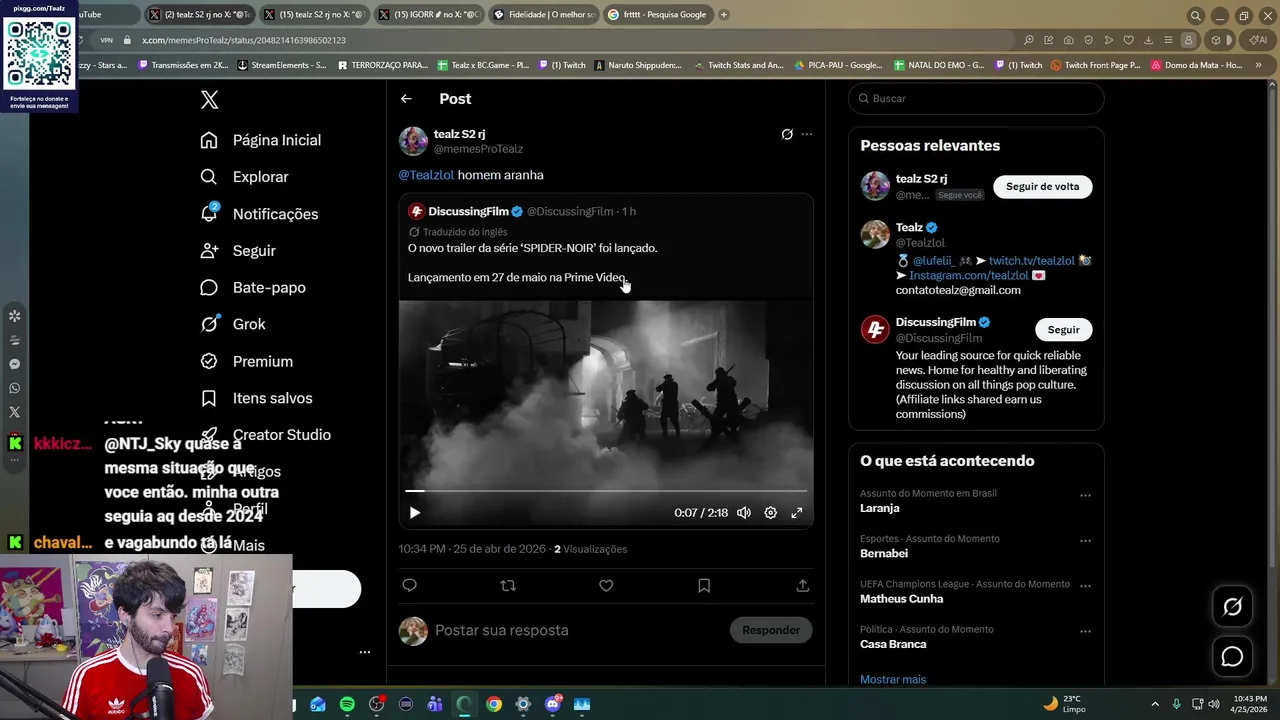The width and height of the screenshot is (1280, 720).
Task: Open Creator Studio in the sidebar
Action: point(265,435)
